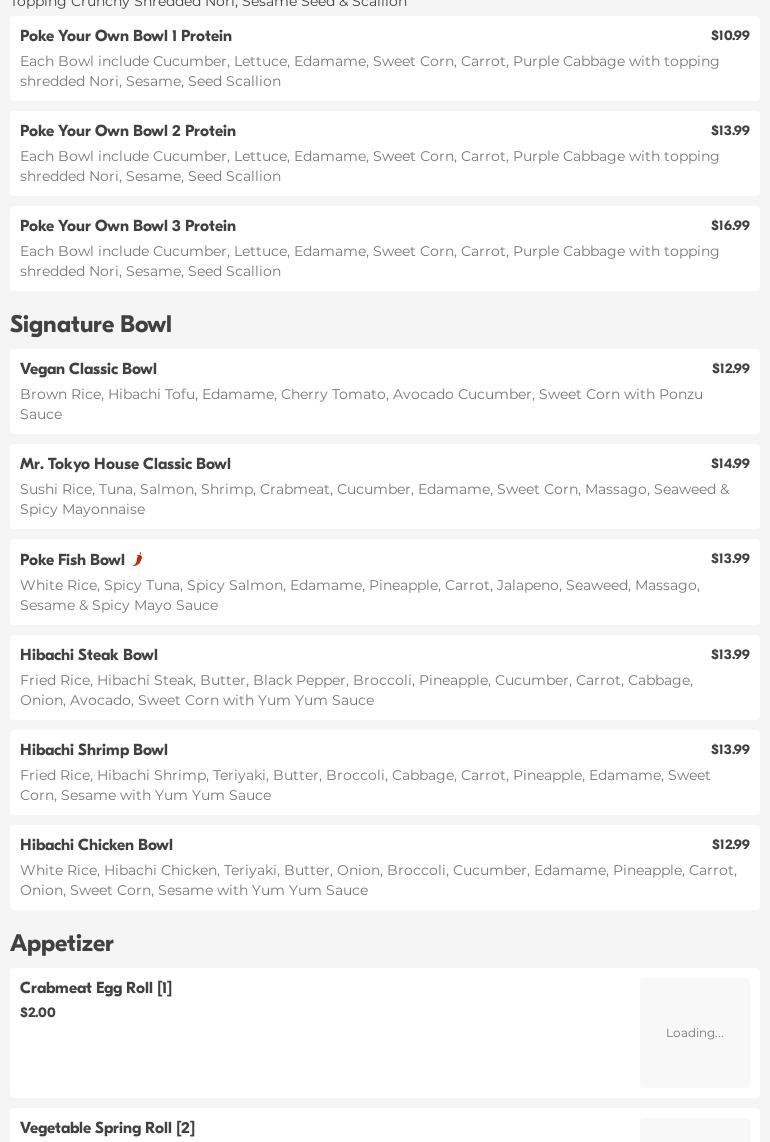Click Crabmeat Egg Roll appetizer title

click(96, 988)
